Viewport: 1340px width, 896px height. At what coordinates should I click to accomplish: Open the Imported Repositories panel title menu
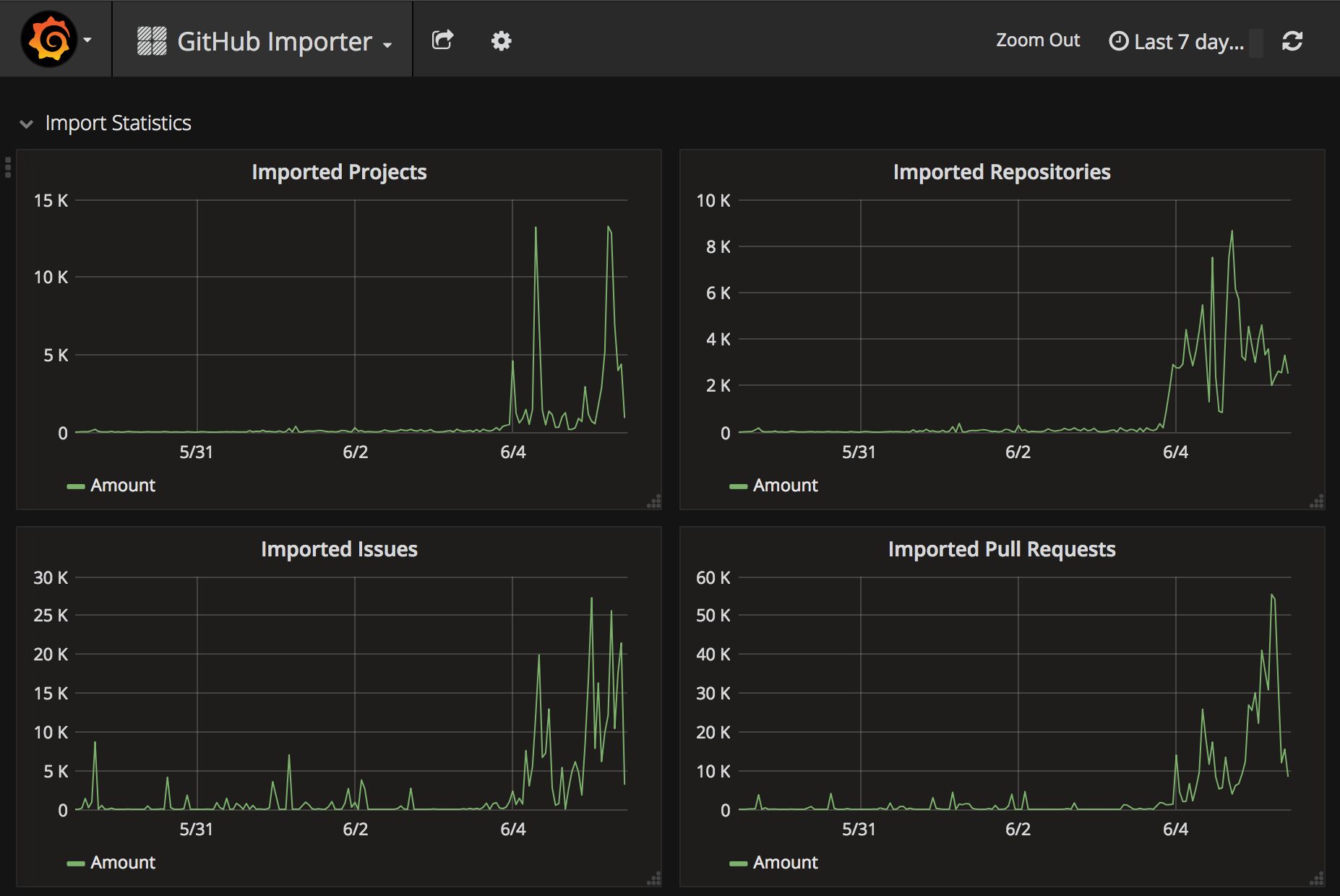click(1001, 172)
